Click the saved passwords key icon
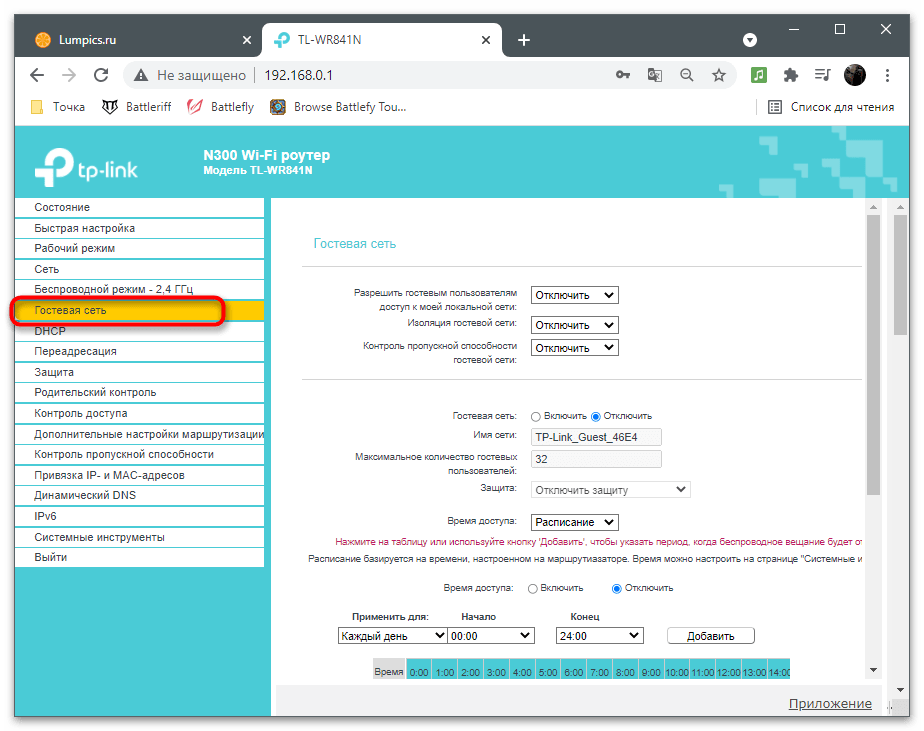Image resolution: width=924 pixels, height=731 pixels. [x=622, y=75]
